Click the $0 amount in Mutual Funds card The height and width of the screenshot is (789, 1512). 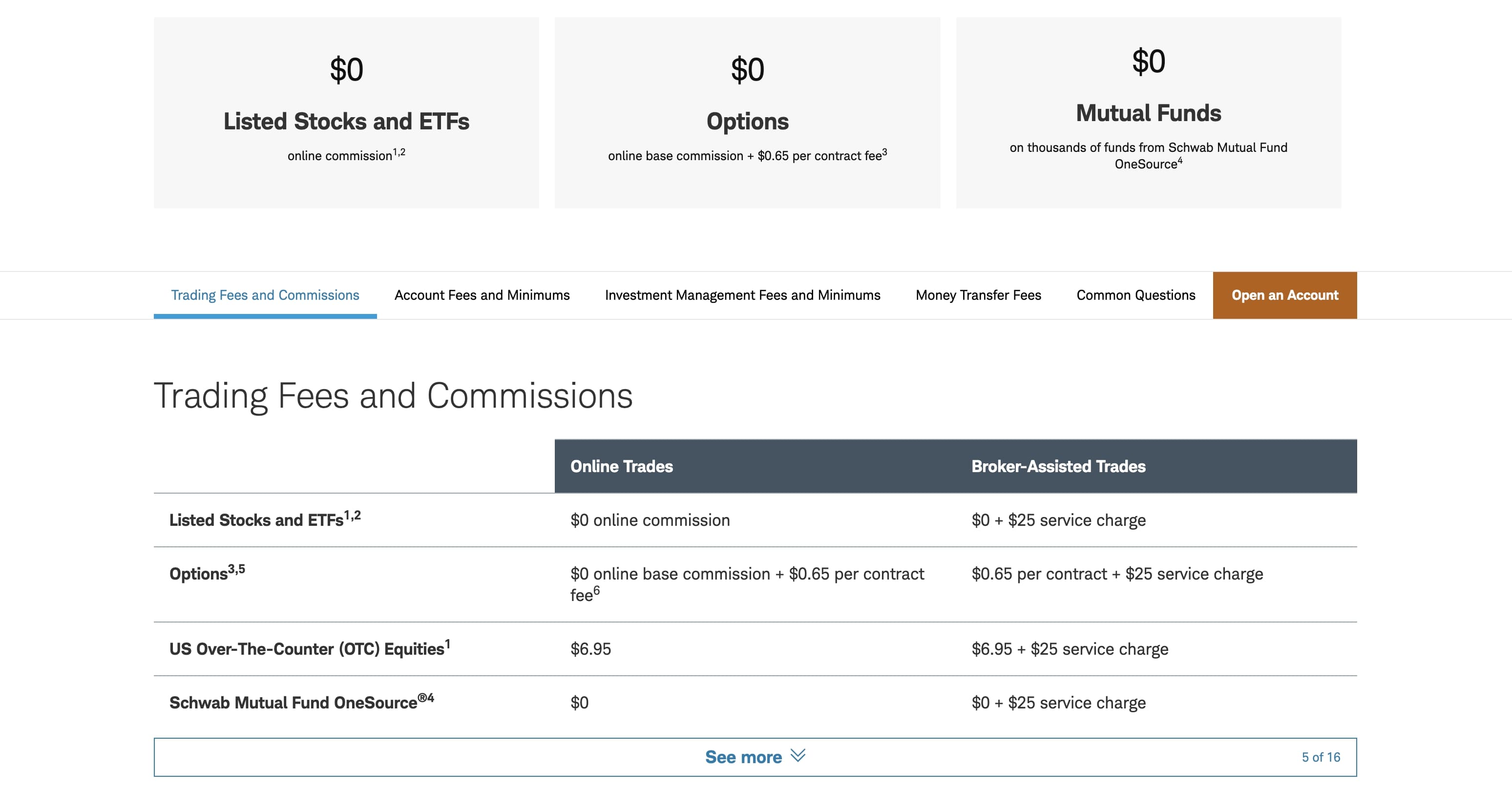pyautogui.click(x=1148, y=62)
